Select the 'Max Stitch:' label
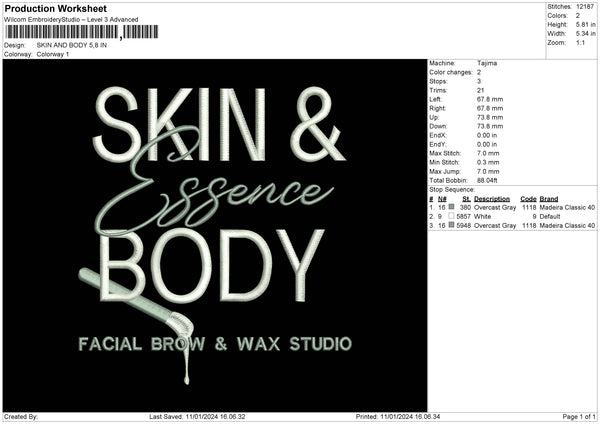The width and height of the screenshot is (600, 424). 445,153
